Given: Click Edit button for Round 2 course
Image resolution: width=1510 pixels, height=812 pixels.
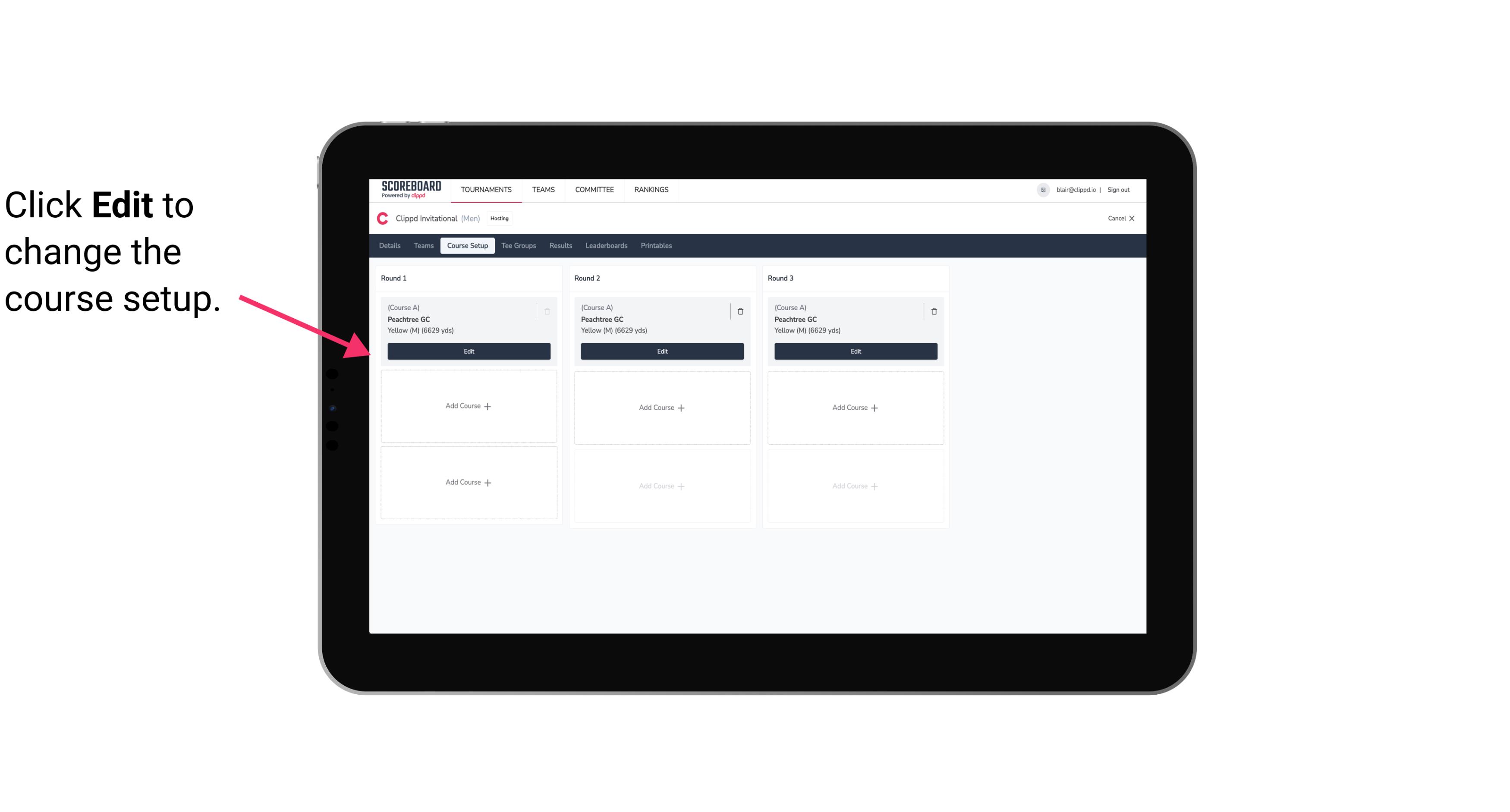Looking at the screenshot, I should point(662,351).
